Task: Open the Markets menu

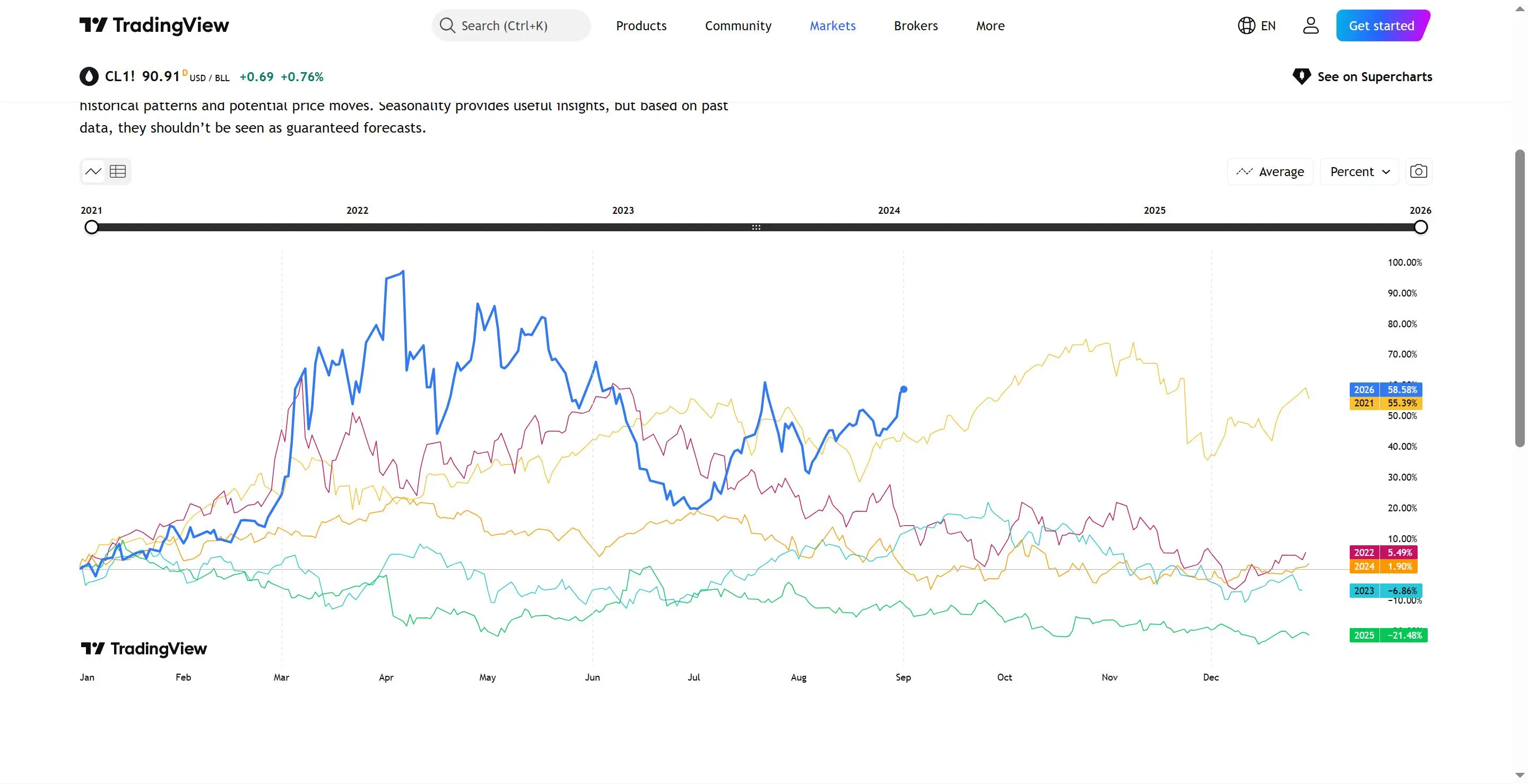Action: (832, 25)
